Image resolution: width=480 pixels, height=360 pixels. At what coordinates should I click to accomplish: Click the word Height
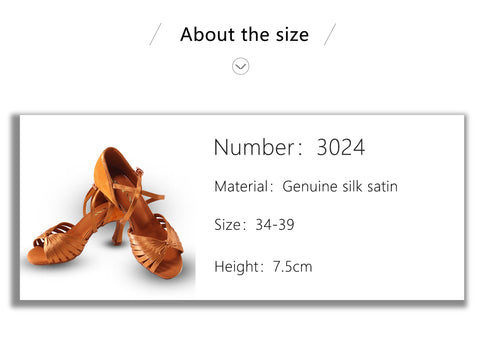236,267
